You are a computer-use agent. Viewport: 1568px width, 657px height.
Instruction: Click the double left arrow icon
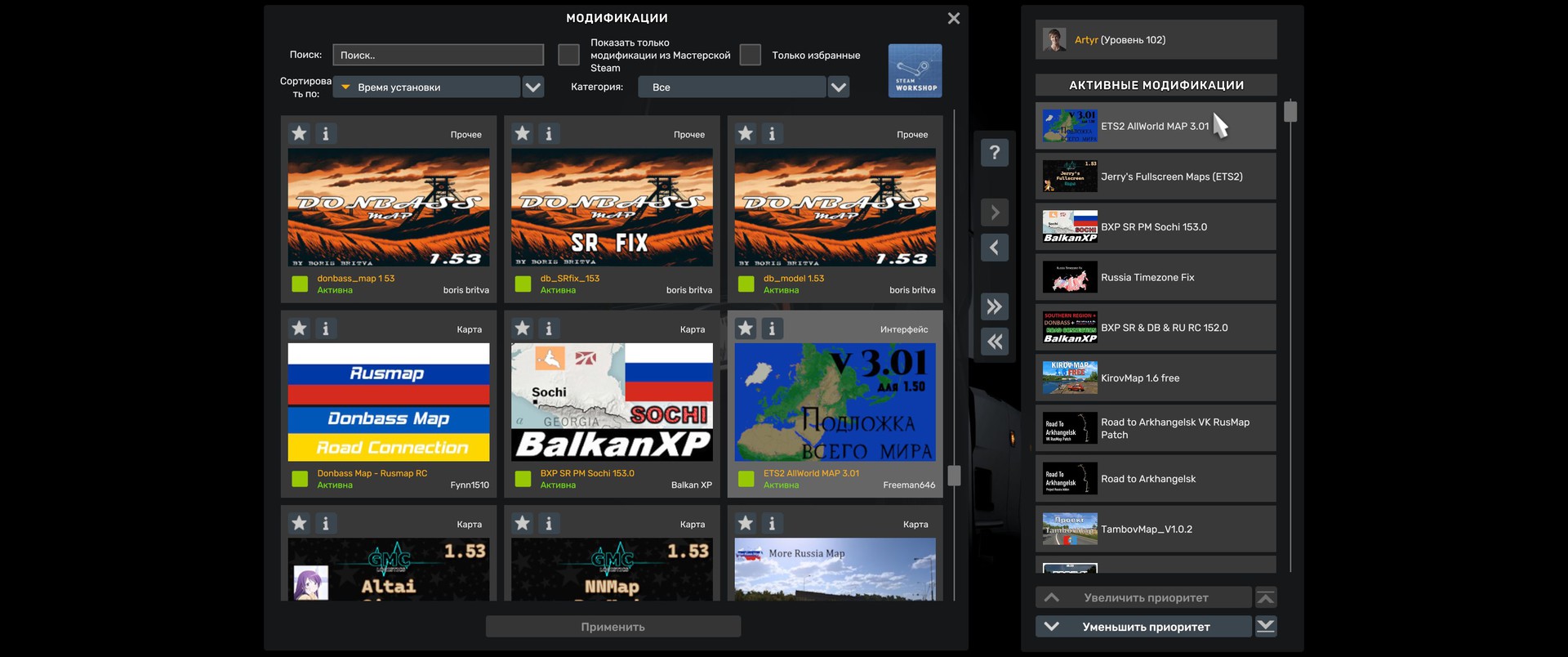pyautogui.click(x=994, y=342)
